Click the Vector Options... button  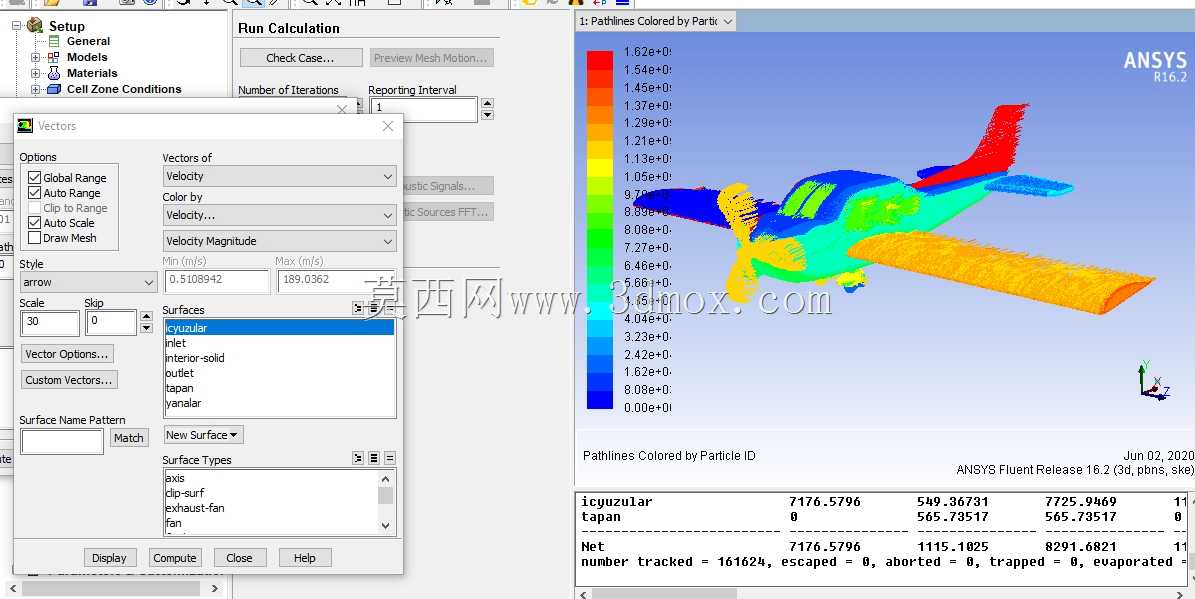[x=67, y=354]
